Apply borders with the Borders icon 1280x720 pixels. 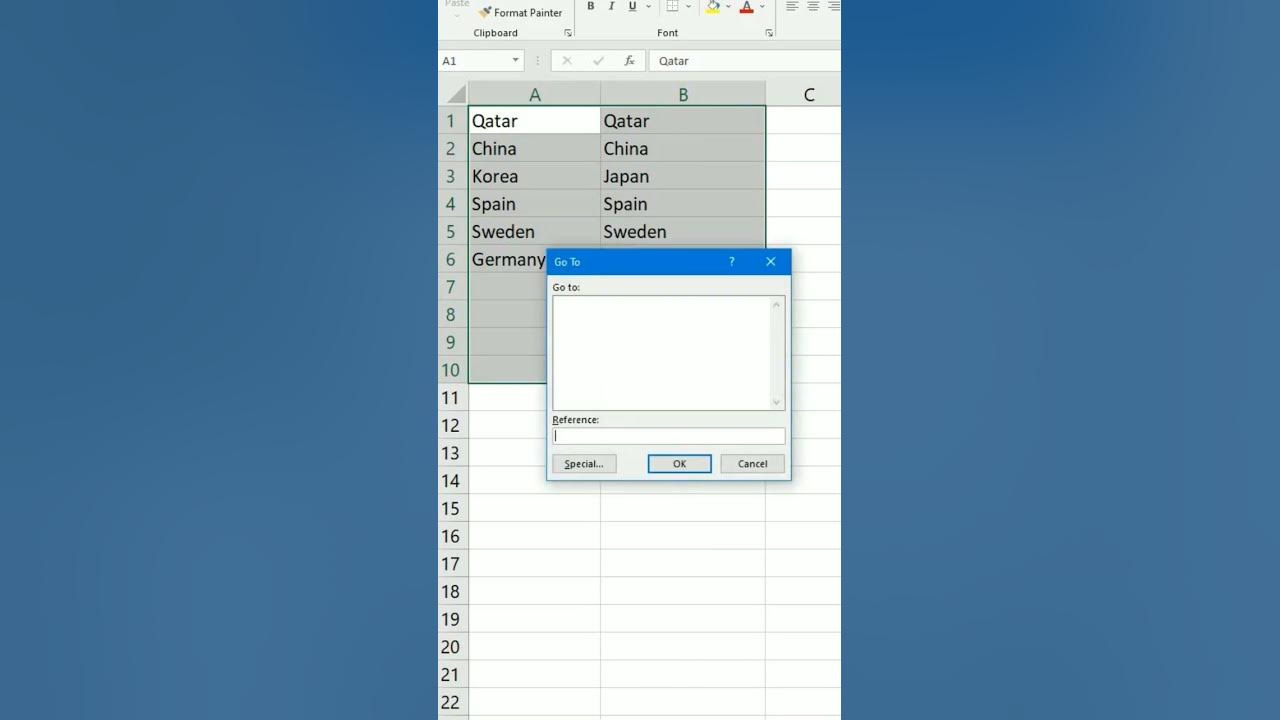(673, 6)
